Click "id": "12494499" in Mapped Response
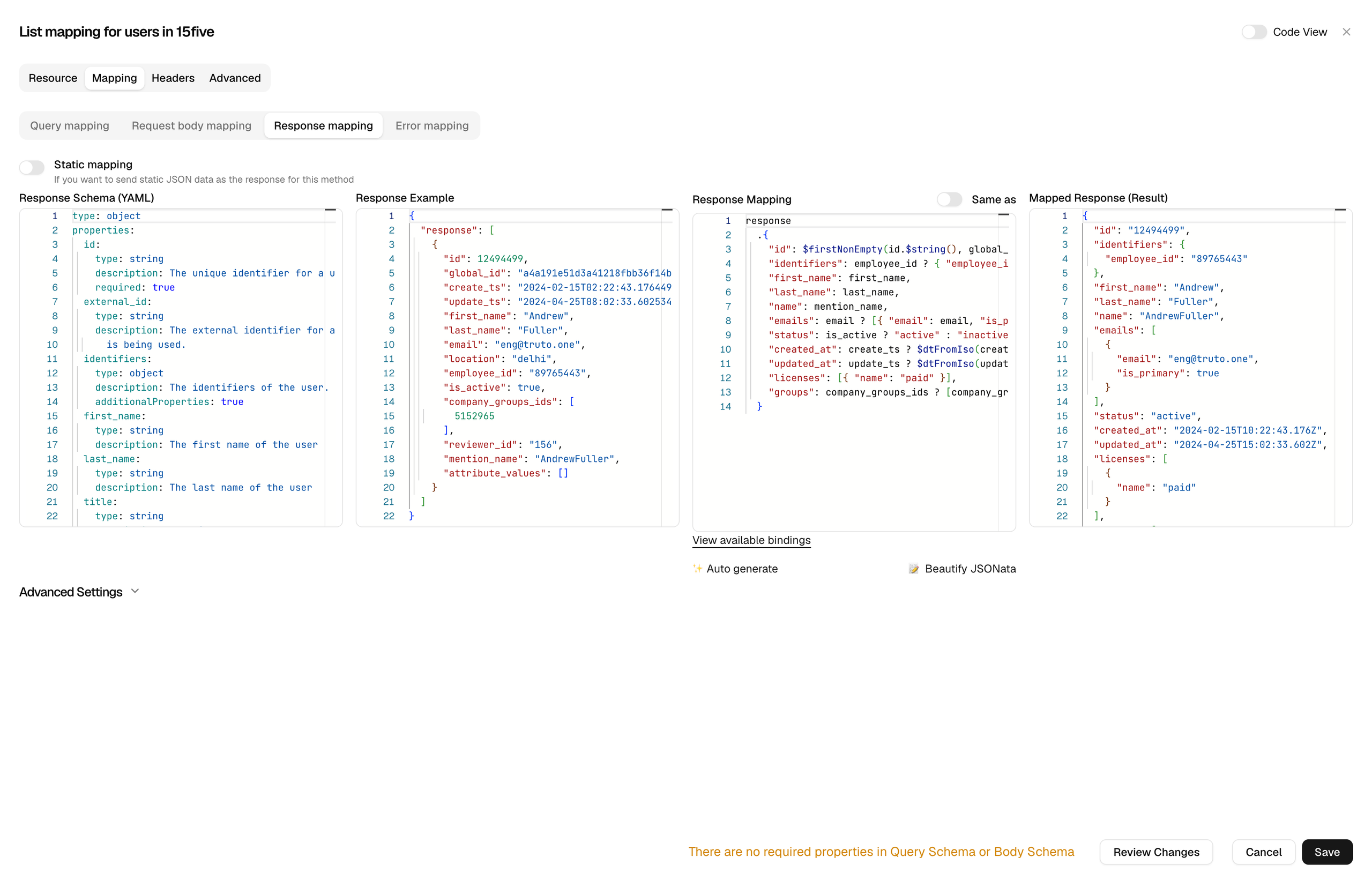 (1141, 230)
